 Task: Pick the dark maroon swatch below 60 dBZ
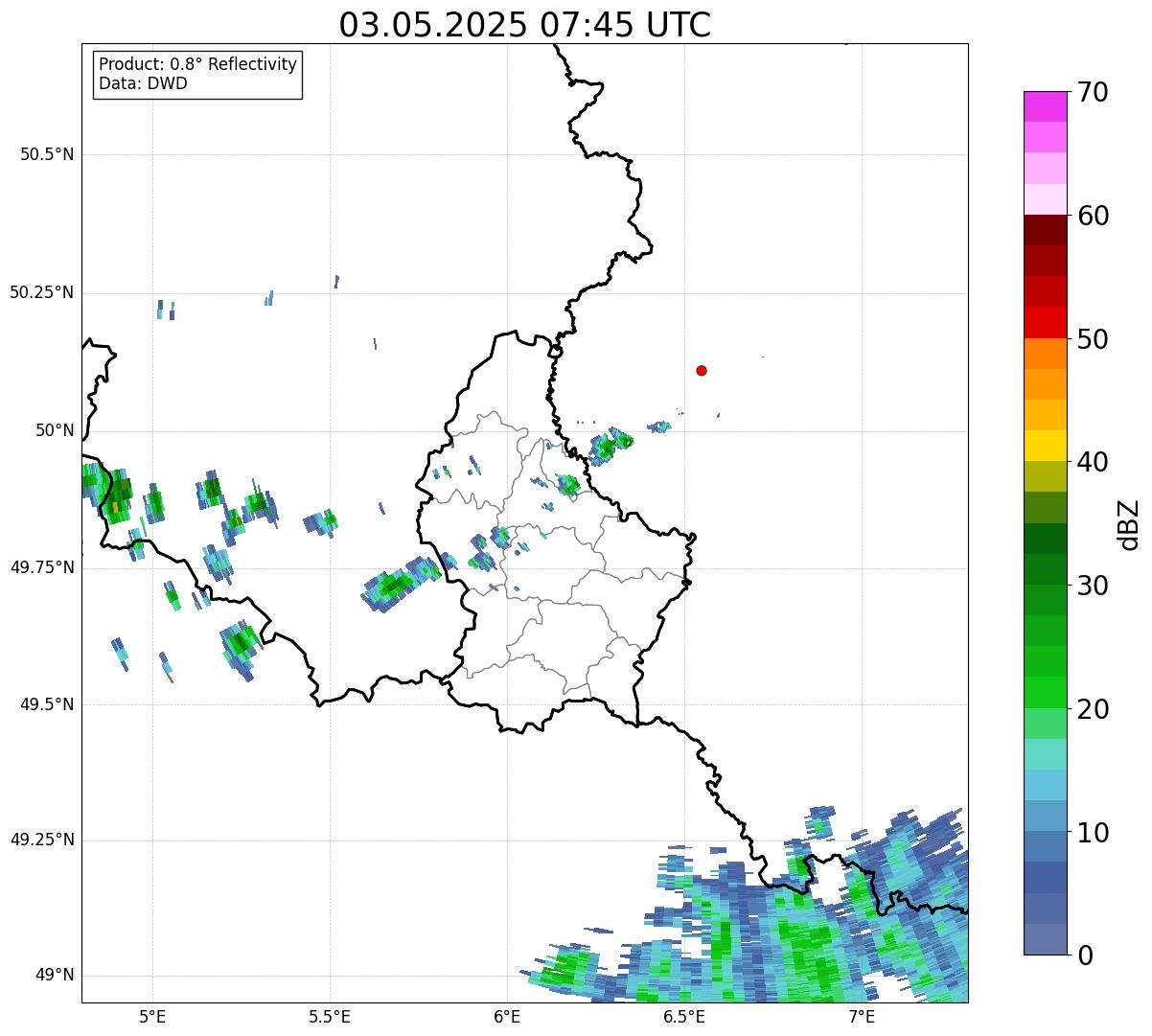click(x=1045, y=230)
